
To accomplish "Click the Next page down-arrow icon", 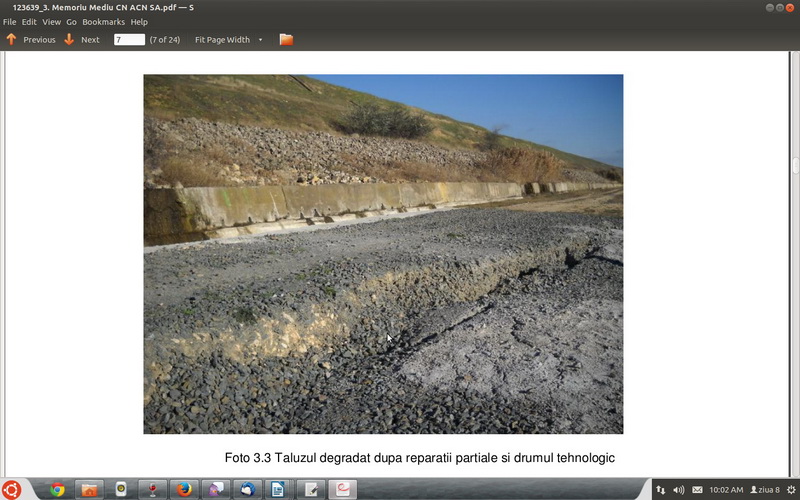I will pos(69,40).
